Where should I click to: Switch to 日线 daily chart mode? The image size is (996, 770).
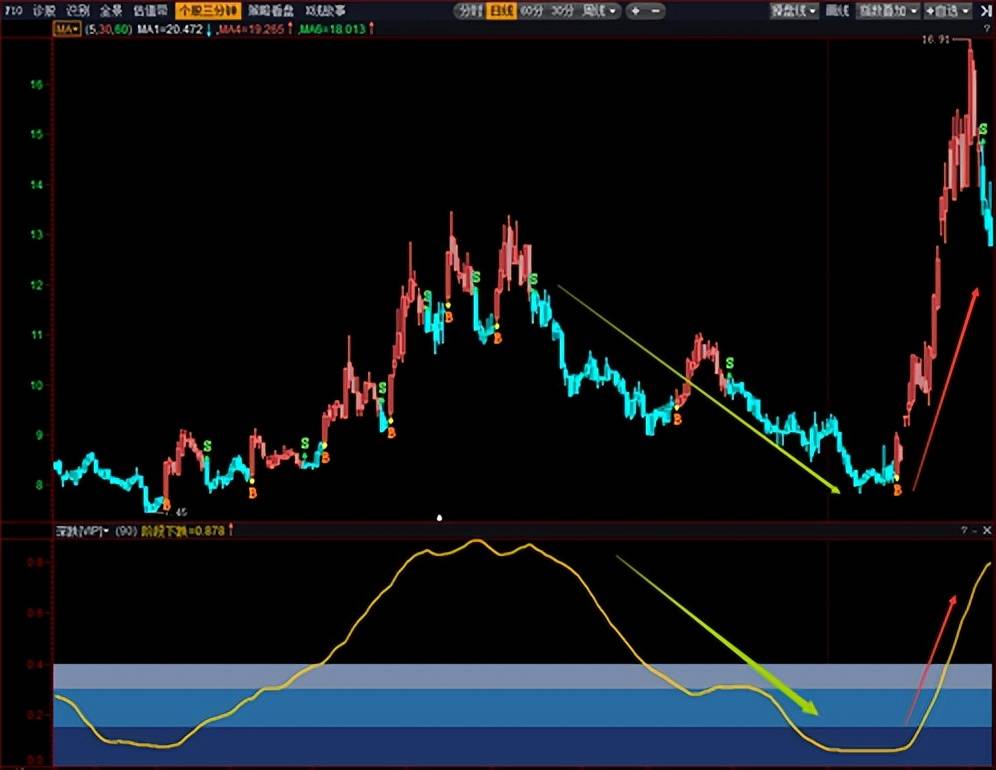point(501,11)
